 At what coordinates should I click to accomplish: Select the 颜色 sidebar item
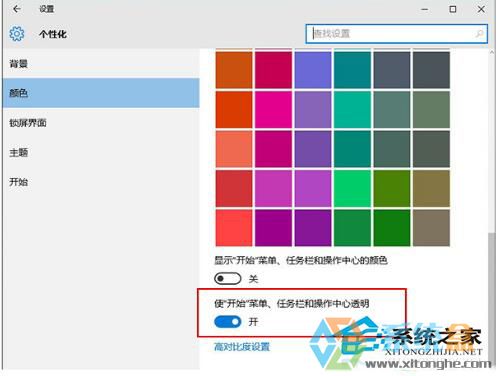(x=101, y=93)
